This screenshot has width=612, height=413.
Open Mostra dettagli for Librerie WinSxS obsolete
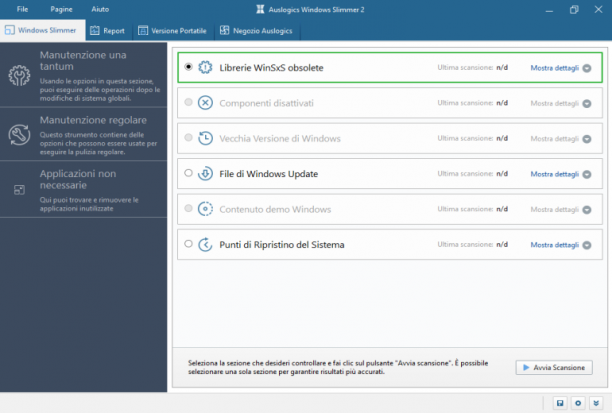point(554,68)
